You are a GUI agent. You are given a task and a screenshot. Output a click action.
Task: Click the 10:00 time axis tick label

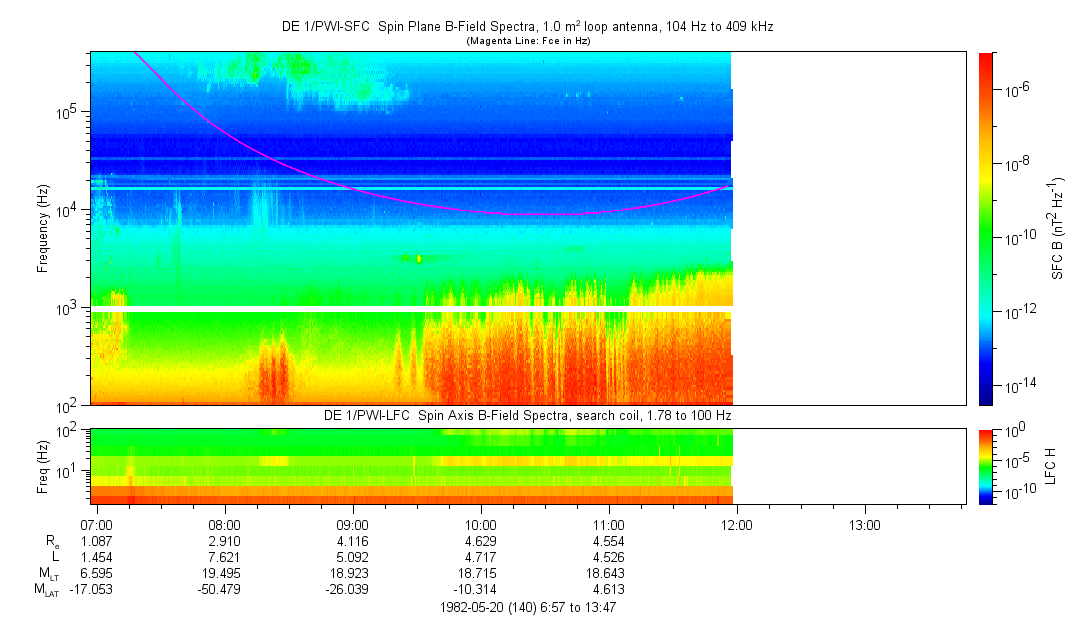point(481,524)
